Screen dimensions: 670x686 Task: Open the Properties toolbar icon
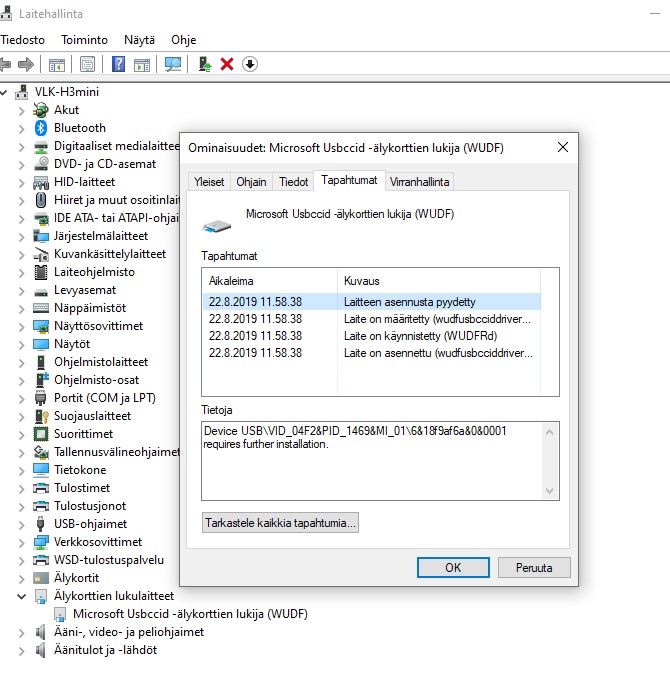(x=87, y=65)
